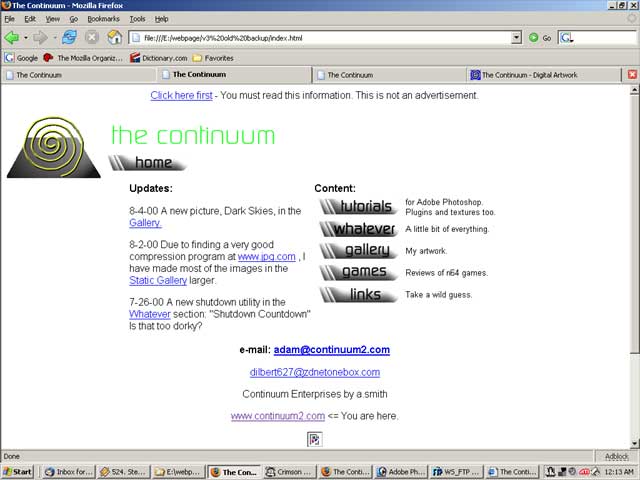Close the current tab with red X
Screen dimensions: 640x480
pos(632,74)
